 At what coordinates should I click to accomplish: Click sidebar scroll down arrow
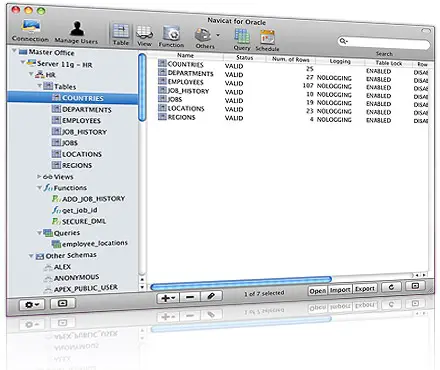142,287
